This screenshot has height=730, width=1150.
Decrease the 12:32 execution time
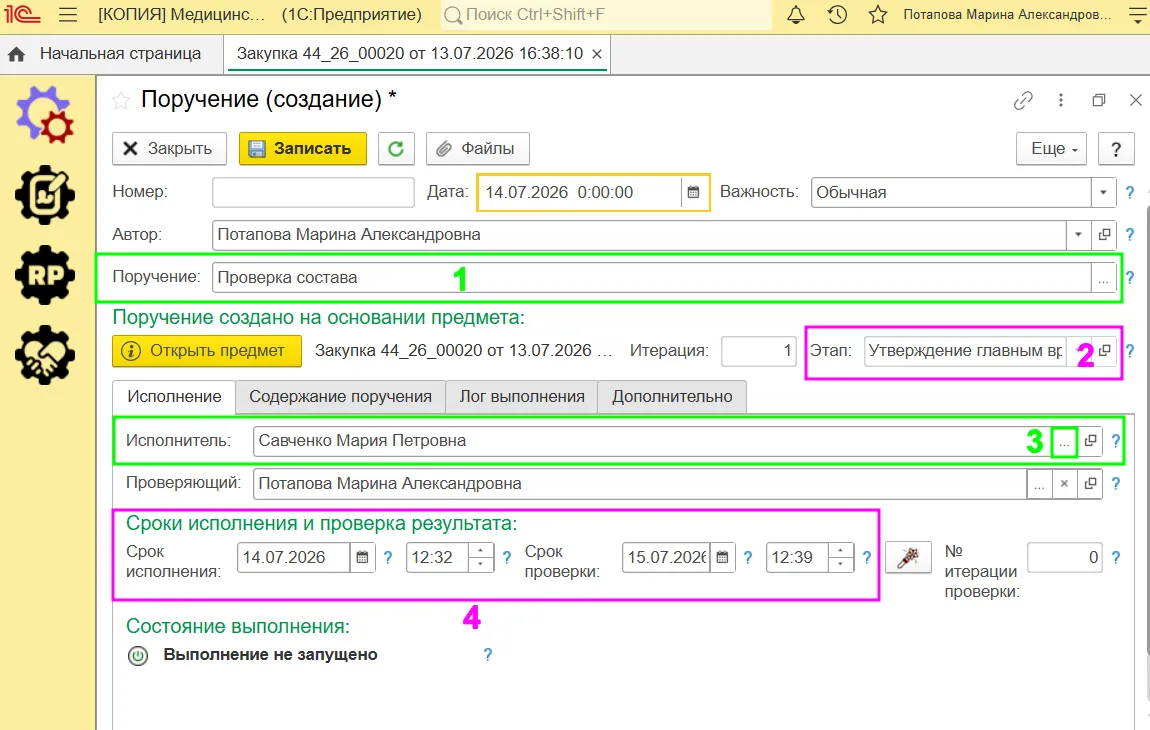pos(480,565)
